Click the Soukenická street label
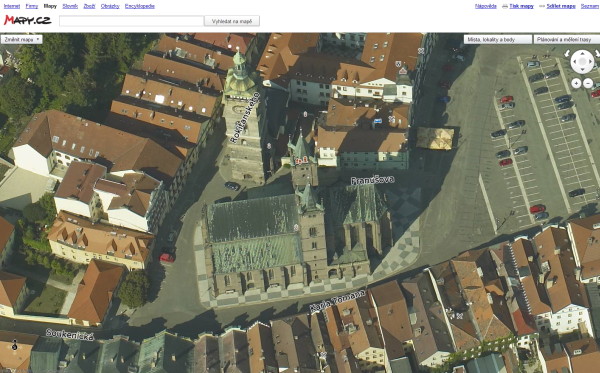 70,334
